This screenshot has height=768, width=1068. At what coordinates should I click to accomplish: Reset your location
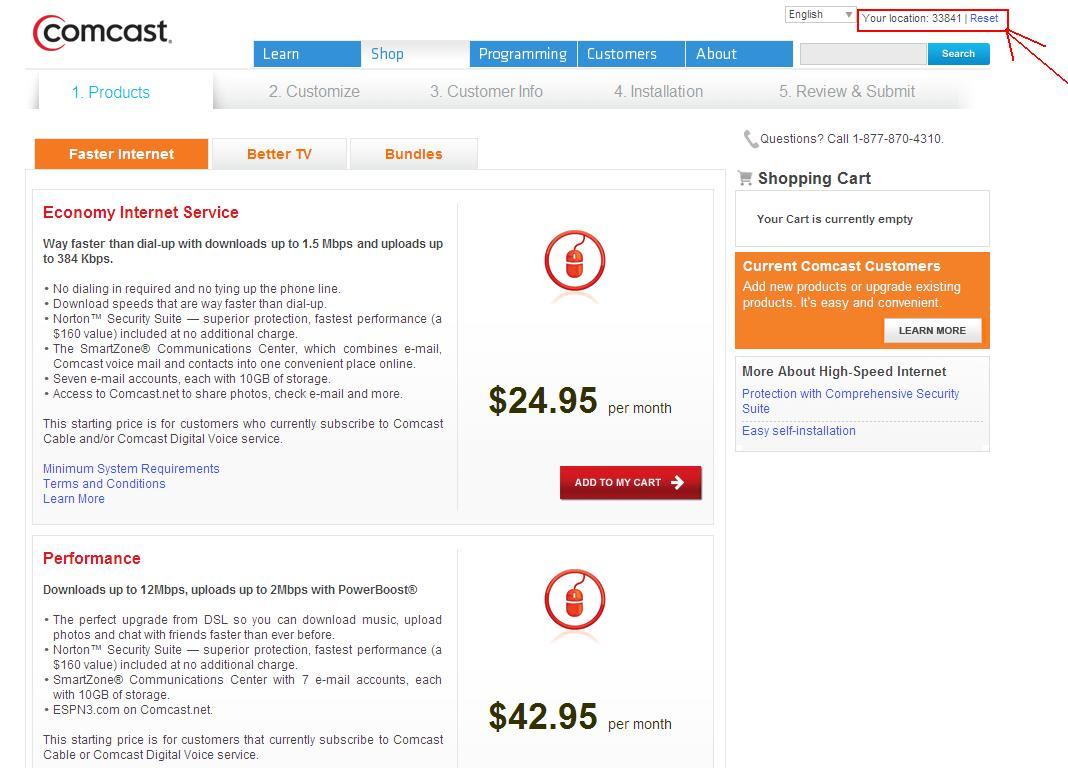coord(984,18)
